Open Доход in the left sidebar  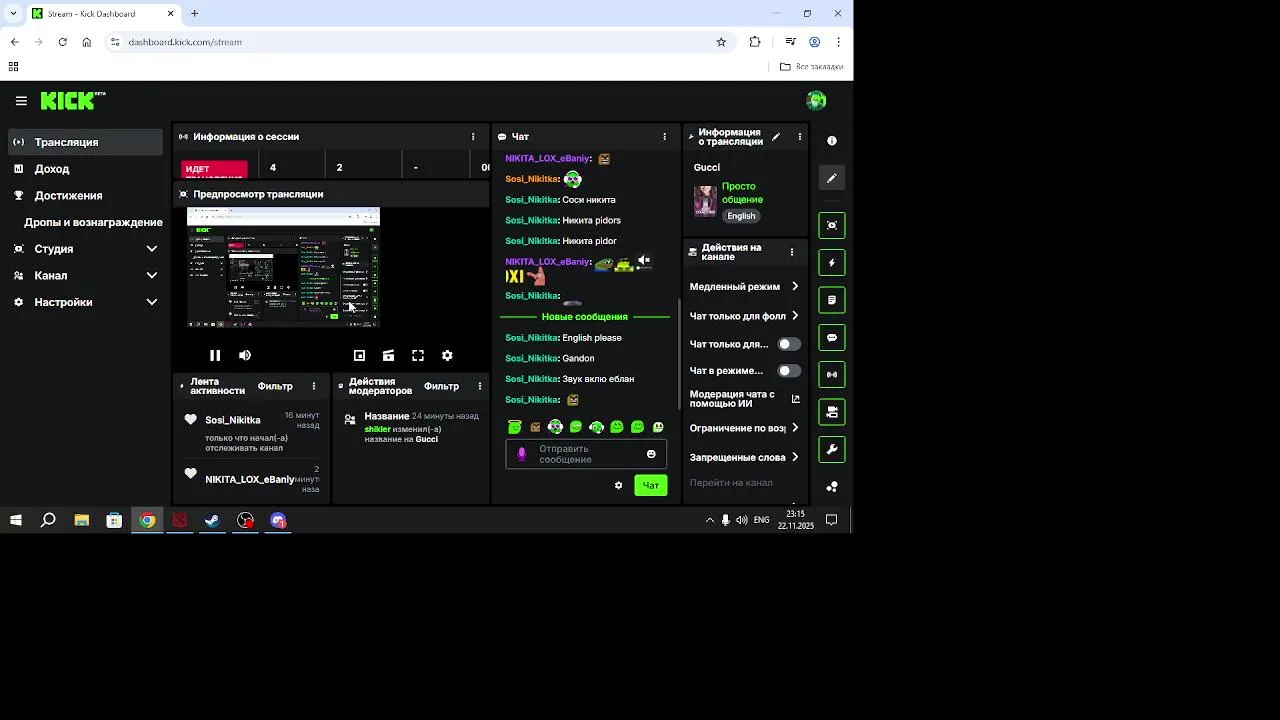click(85, 169)
